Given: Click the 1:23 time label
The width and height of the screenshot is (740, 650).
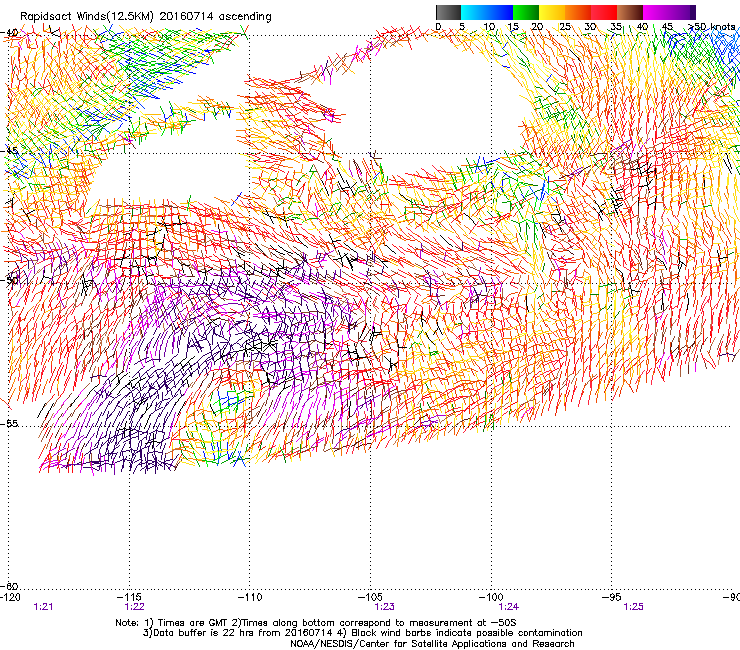Looking at the screenshot, I should point(385,607).
